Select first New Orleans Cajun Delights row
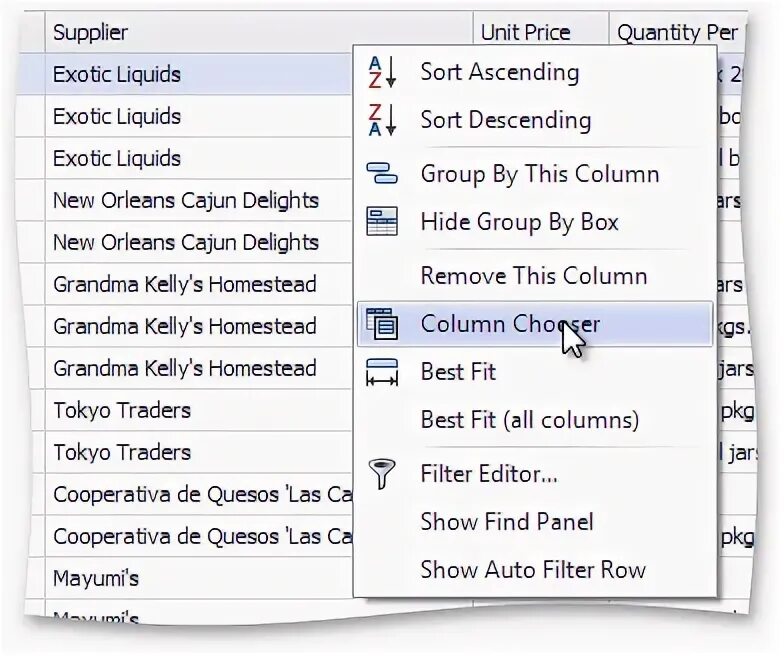 (185, 200)
